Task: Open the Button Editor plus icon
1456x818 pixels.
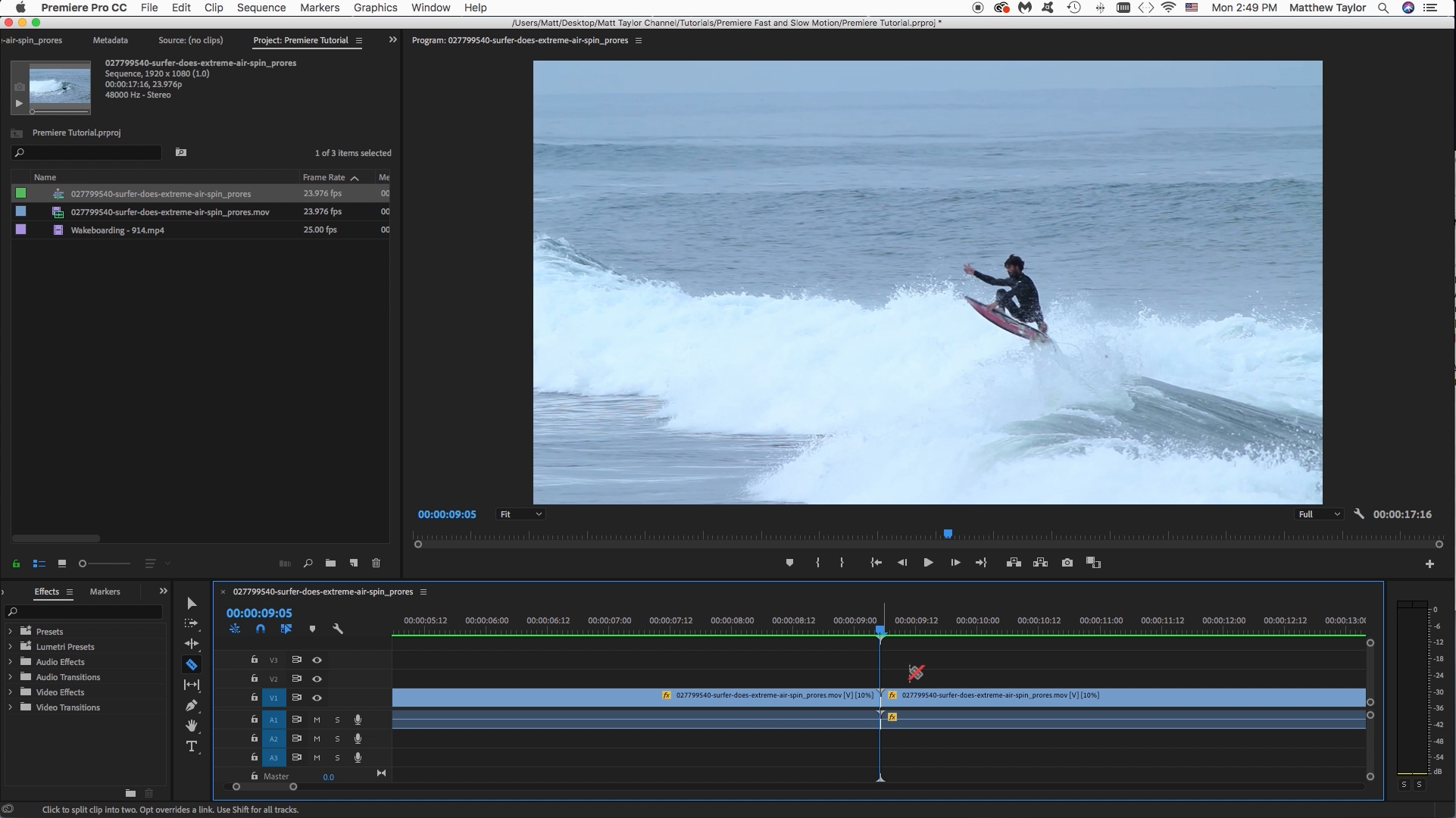Action: coord(1429,564)
